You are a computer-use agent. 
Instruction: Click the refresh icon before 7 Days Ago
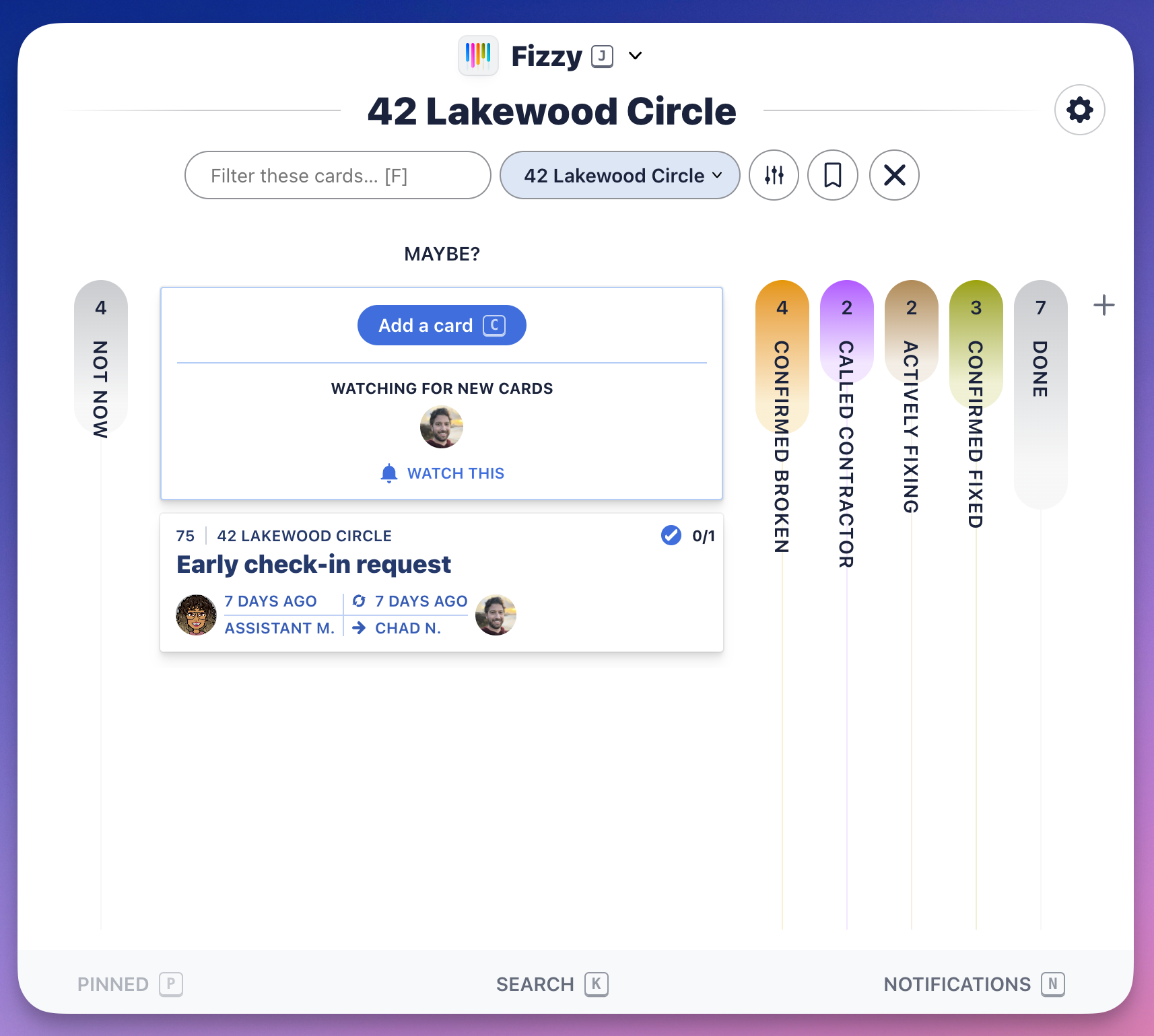(359, 600)
